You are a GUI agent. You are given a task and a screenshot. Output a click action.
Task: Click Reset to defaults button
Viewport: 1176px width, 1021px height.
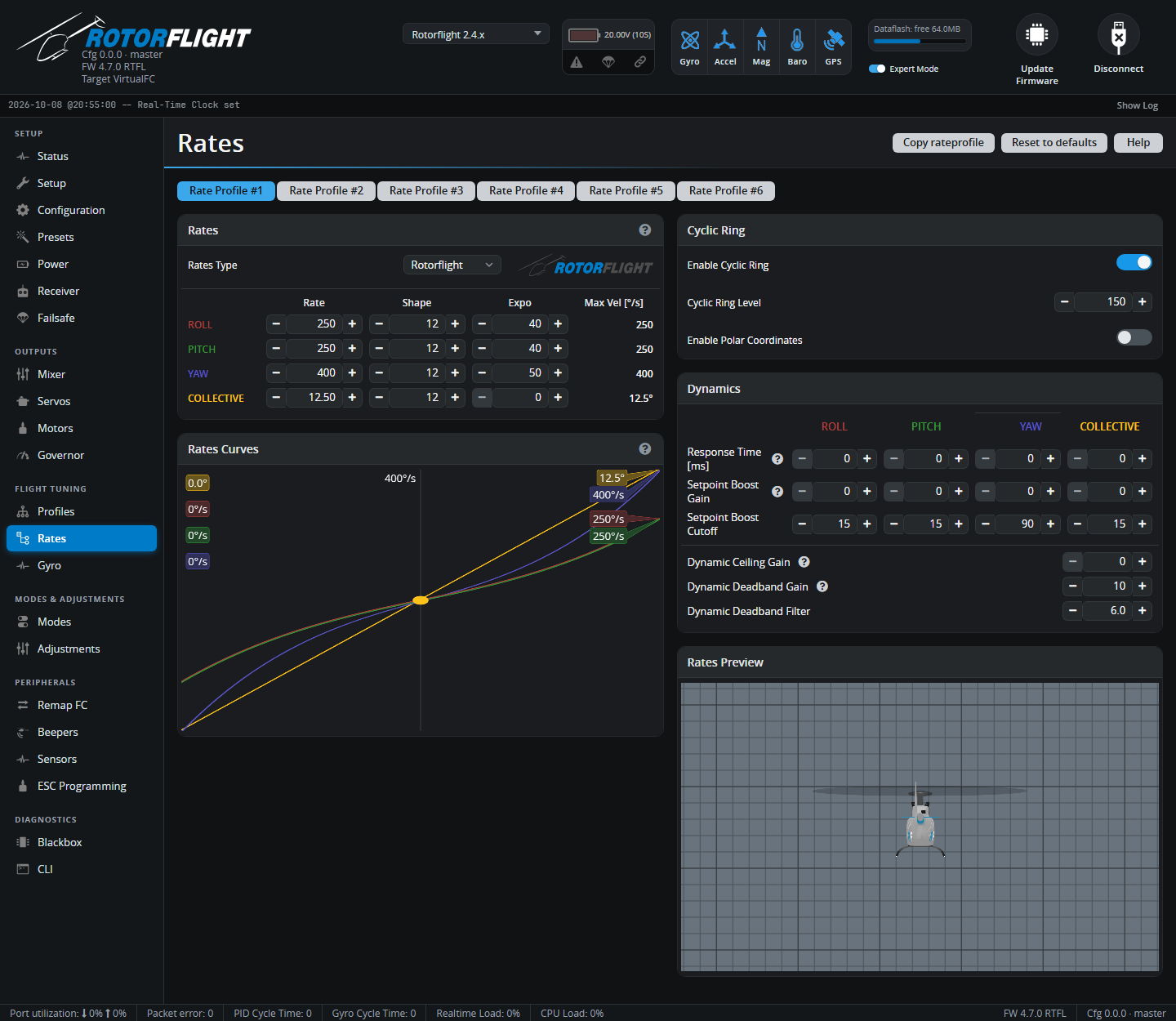tap(1054, 142)
